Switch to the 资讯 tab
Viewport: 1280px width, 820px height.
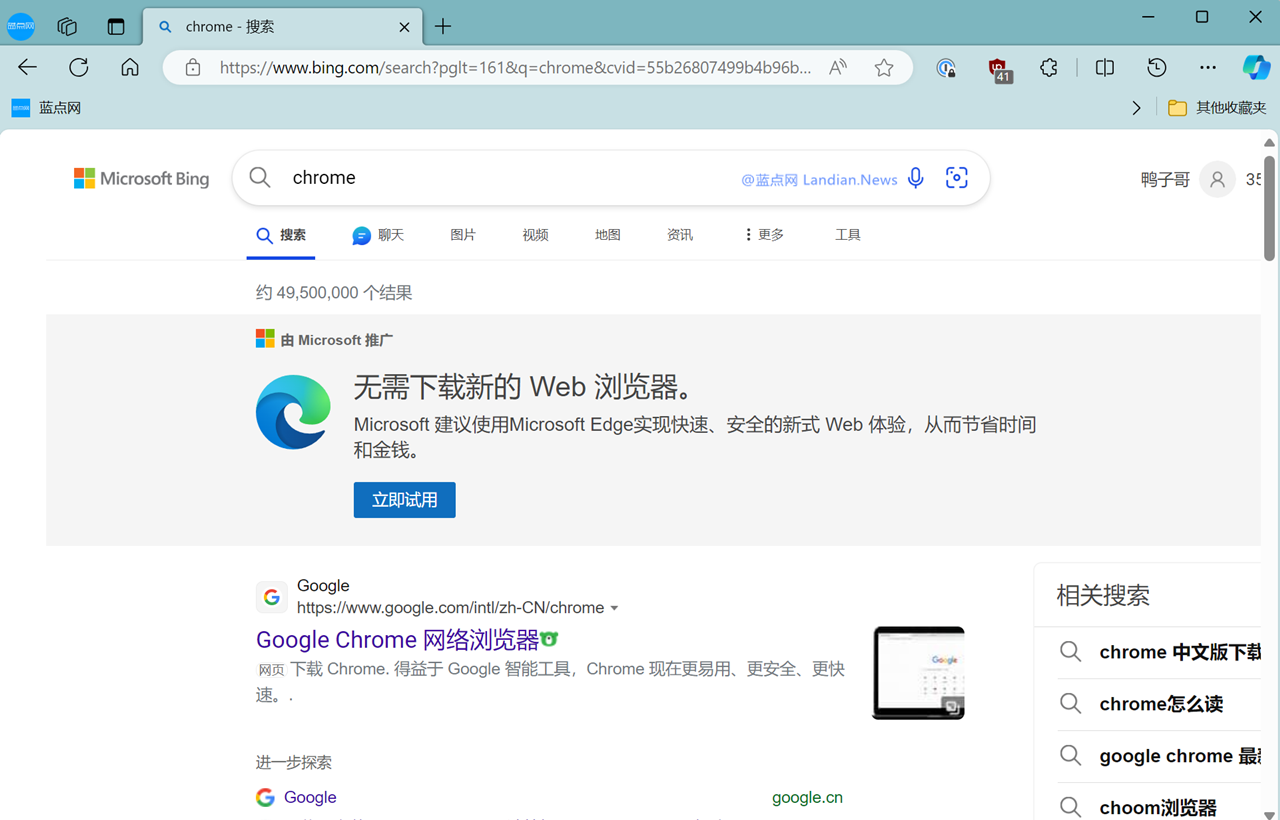(x=680, y=235)
